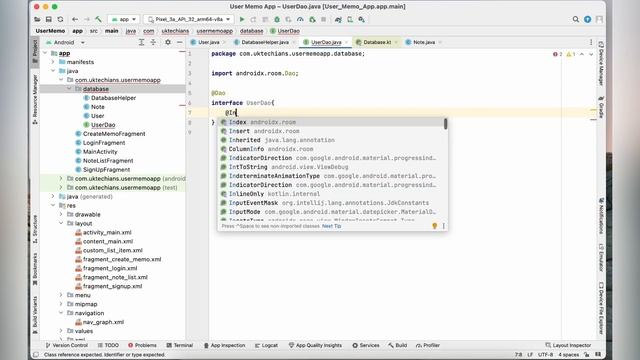The image size is (640, 360).
Task: Open the Version Control tool window
Action: coord(67,345)
